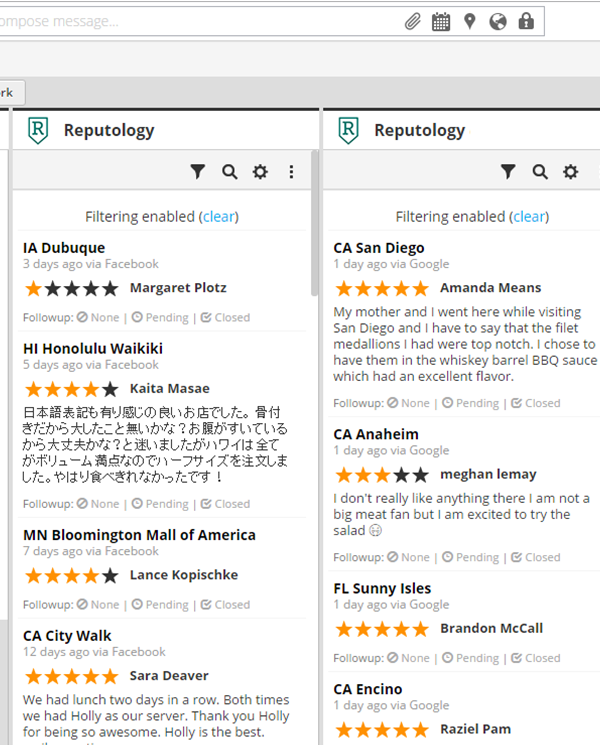Mark FL Sunny Isles followup as Closed
The image size is (600, 745).
tap(535, 658)
